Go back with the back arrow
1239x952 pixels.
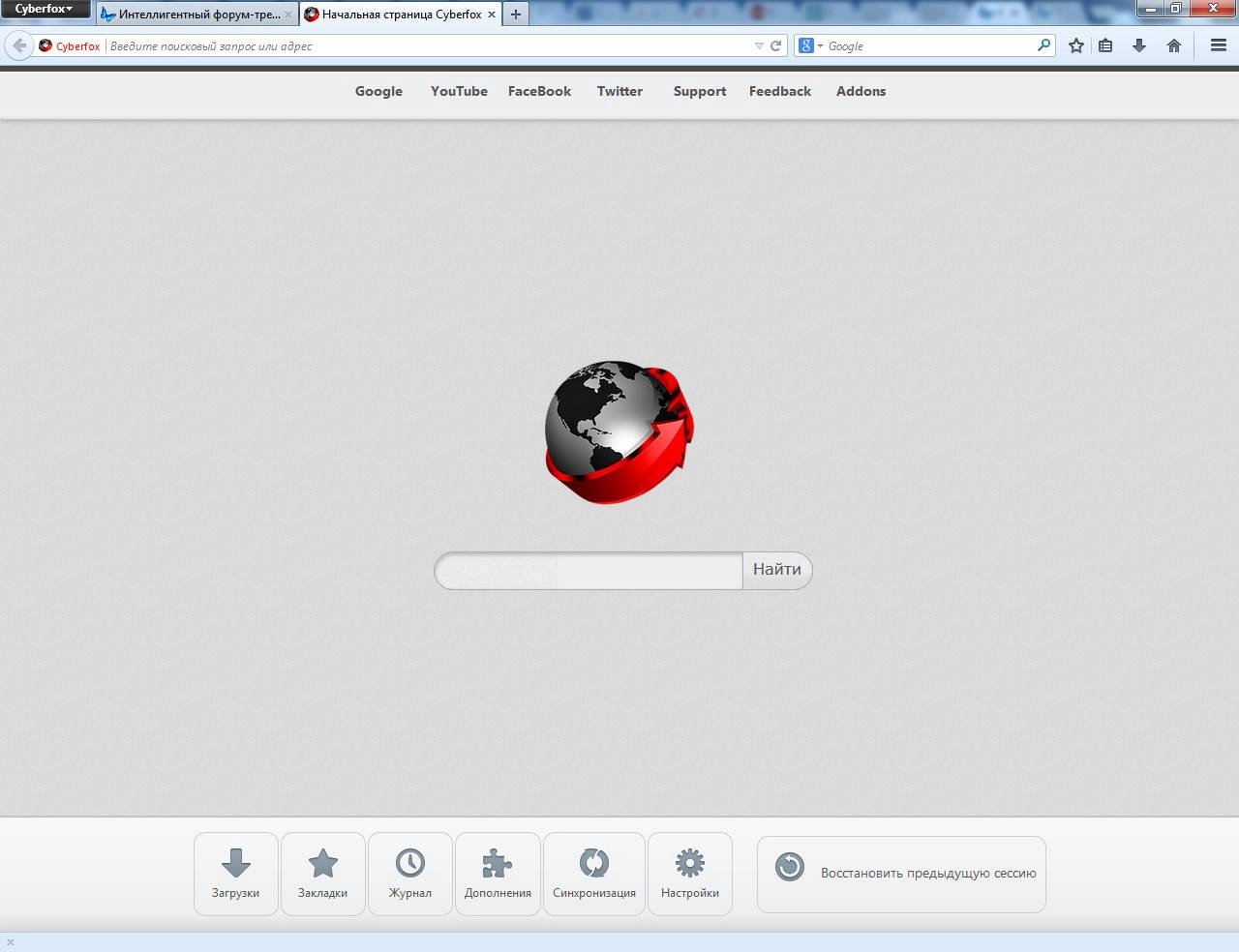click(x=18, y=45)
